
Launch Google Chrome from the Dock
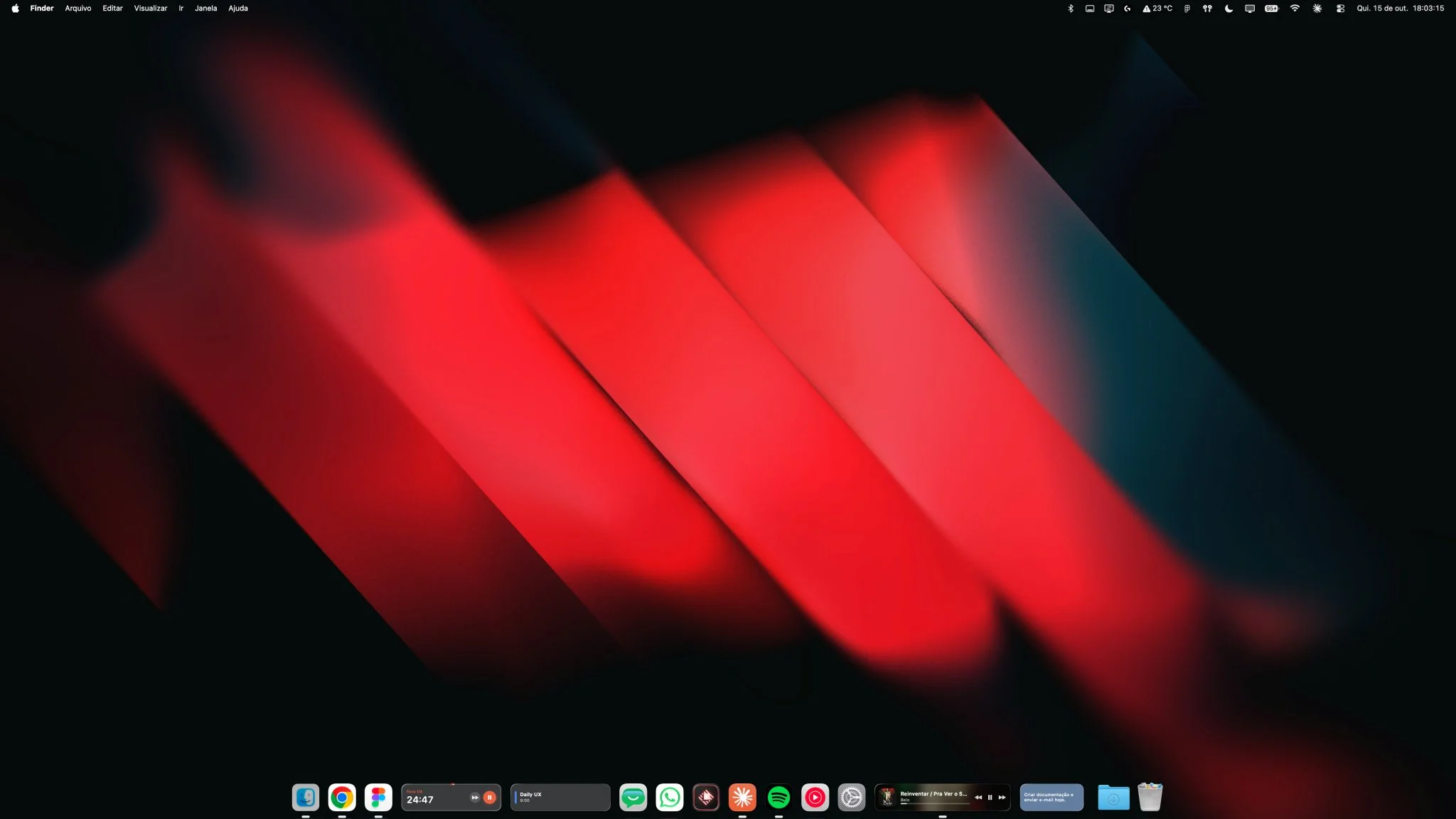pos(342,798)
